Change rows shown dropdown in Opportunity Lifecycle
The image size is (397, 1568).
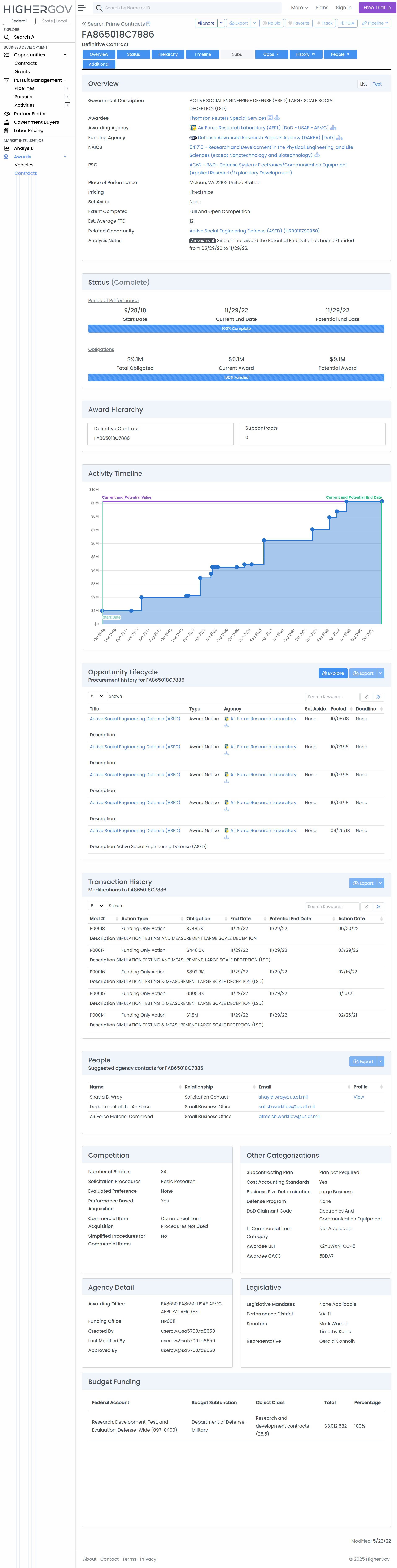(97, 696)
